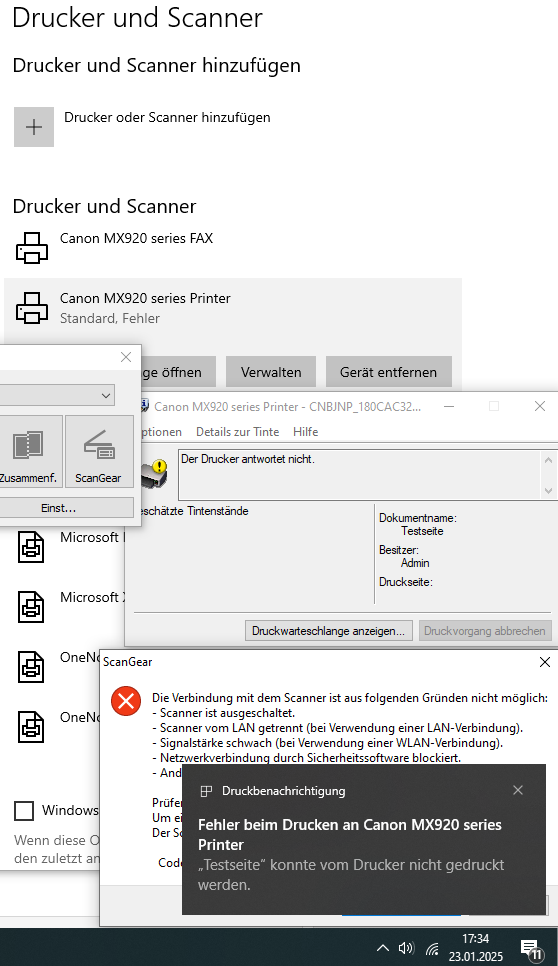Click 'Scanner ist ausgeschaltet.' line

[224, 713]
